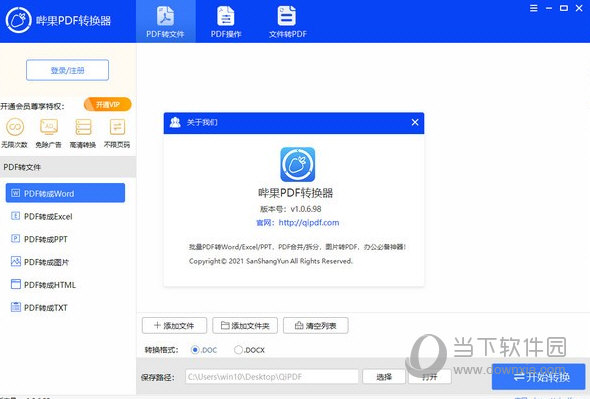The image size is (590, 399).
Task: Open the PDF转文件 tab
Action: [166, 21]
